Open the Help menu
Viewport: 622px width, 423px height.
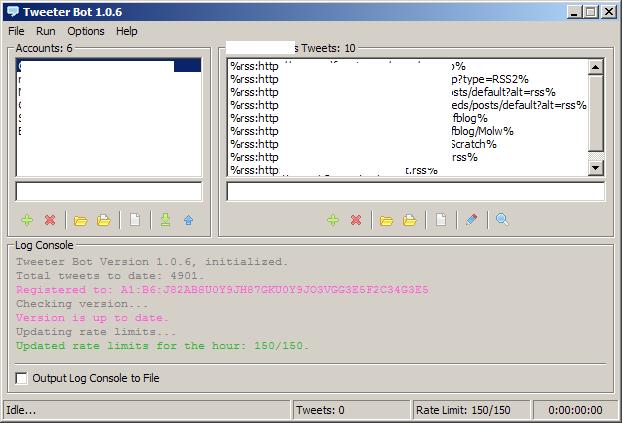(127, 31)
